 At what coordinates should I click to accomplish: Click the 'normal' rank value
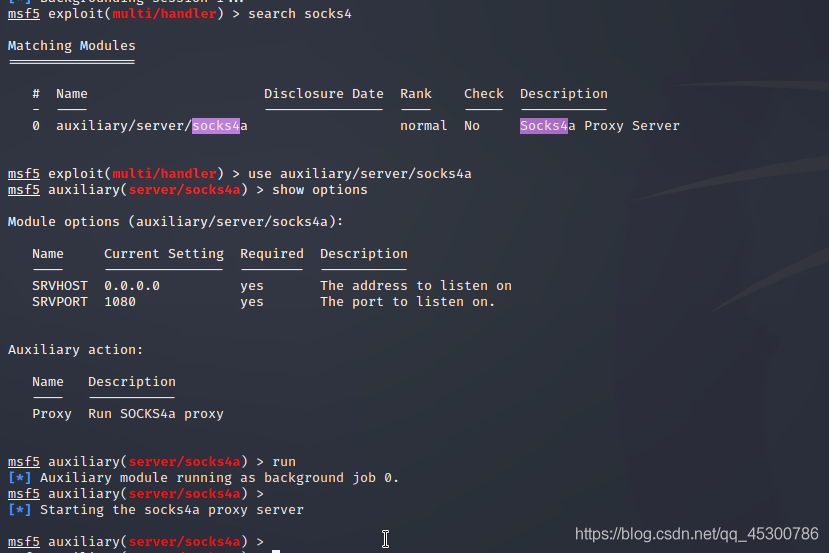423,126
